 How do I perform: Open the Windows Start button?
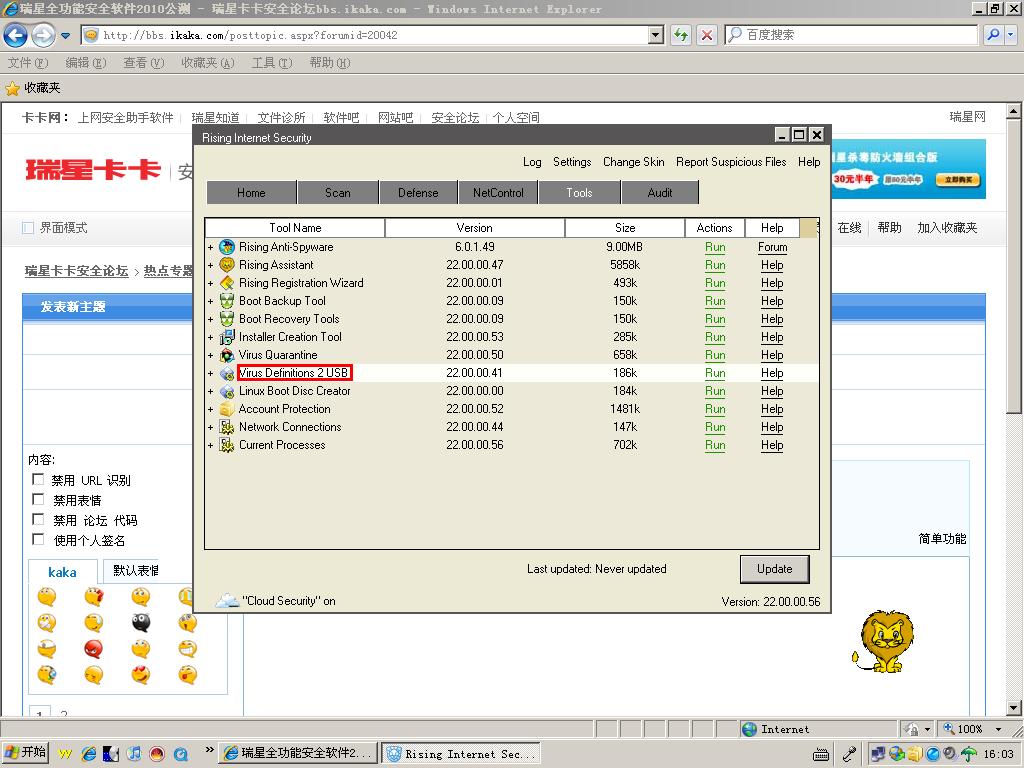pos(25,753)
